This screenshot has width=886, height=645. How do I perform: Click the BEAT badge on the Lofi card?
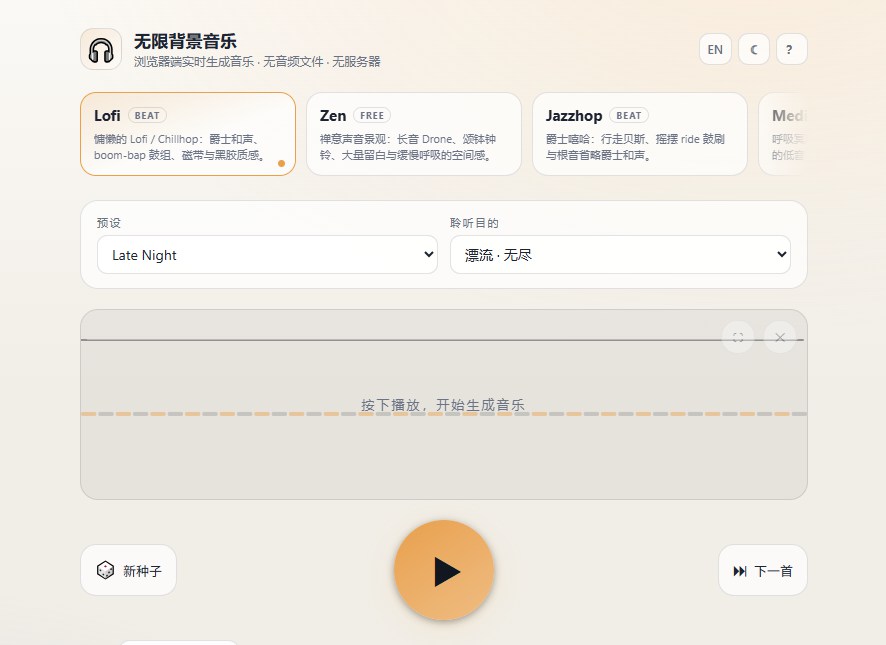[x=147, y=115]
